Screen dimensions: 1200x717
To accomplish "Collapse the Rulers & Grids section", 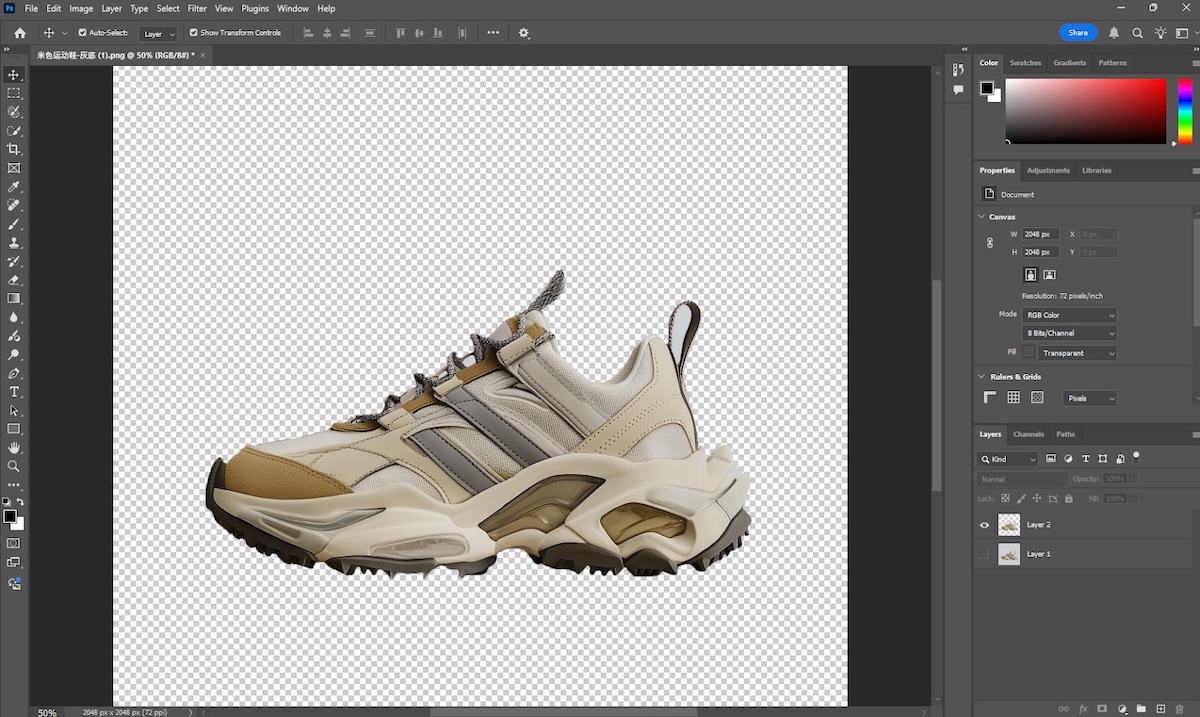I will (x=982, y=377).
